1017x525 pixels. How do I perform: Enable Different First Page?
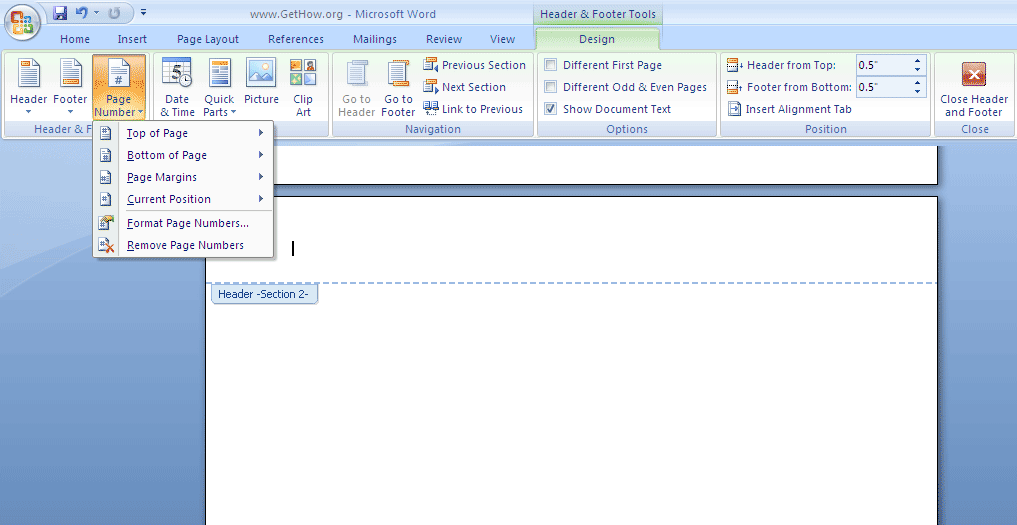click(551, 65)
